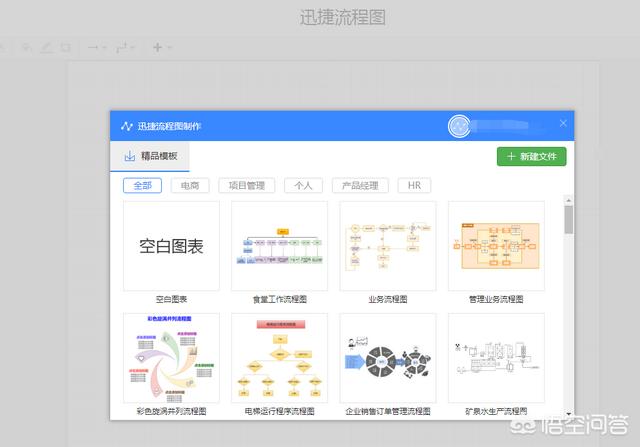Open the 业务流程图 template thumbnail
This screenshot has width=640, height=447.
pos(388,246)
